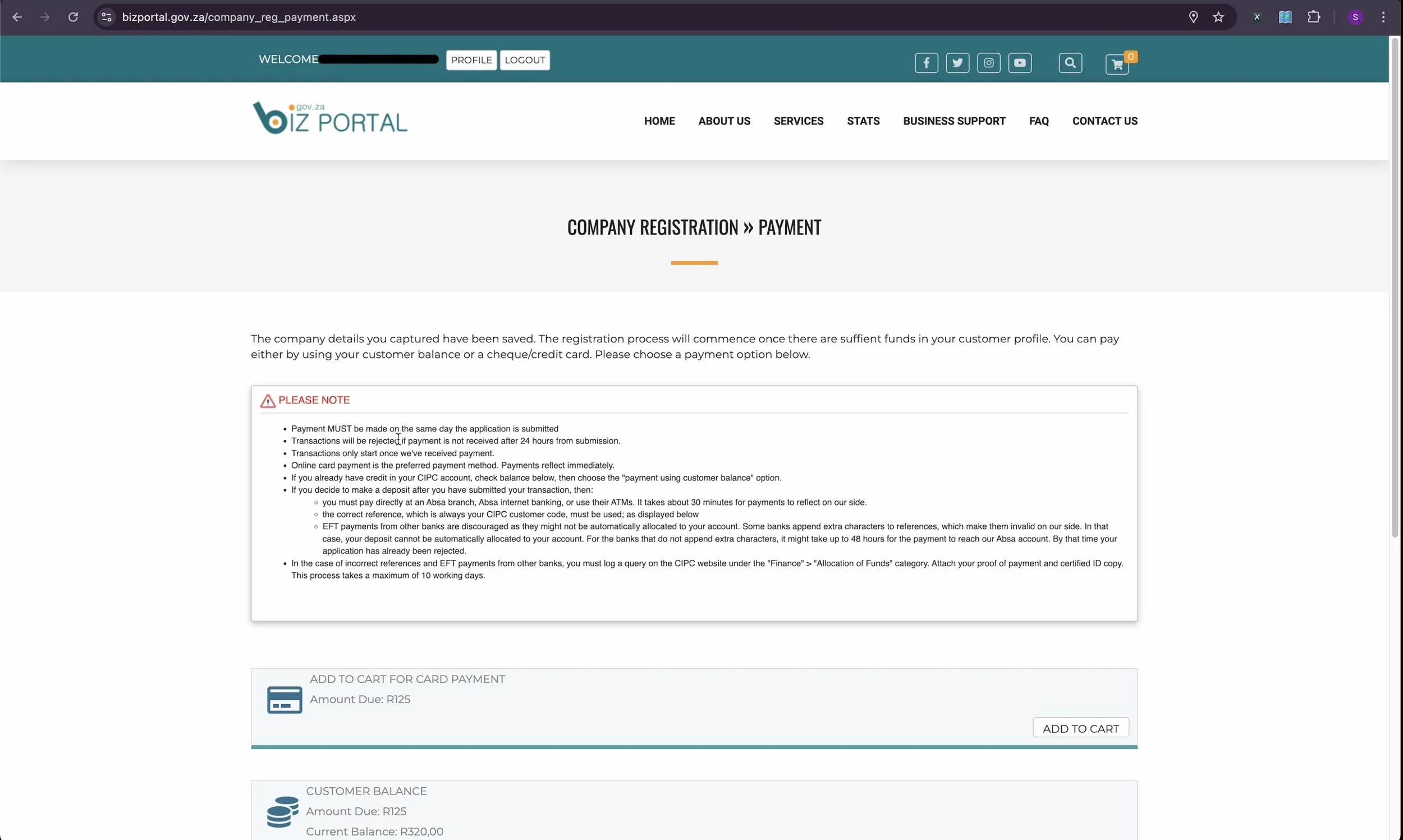This screenshot has height=840, width=1403.
Task: Open the Twitter social icon
Action: point(957,63)
